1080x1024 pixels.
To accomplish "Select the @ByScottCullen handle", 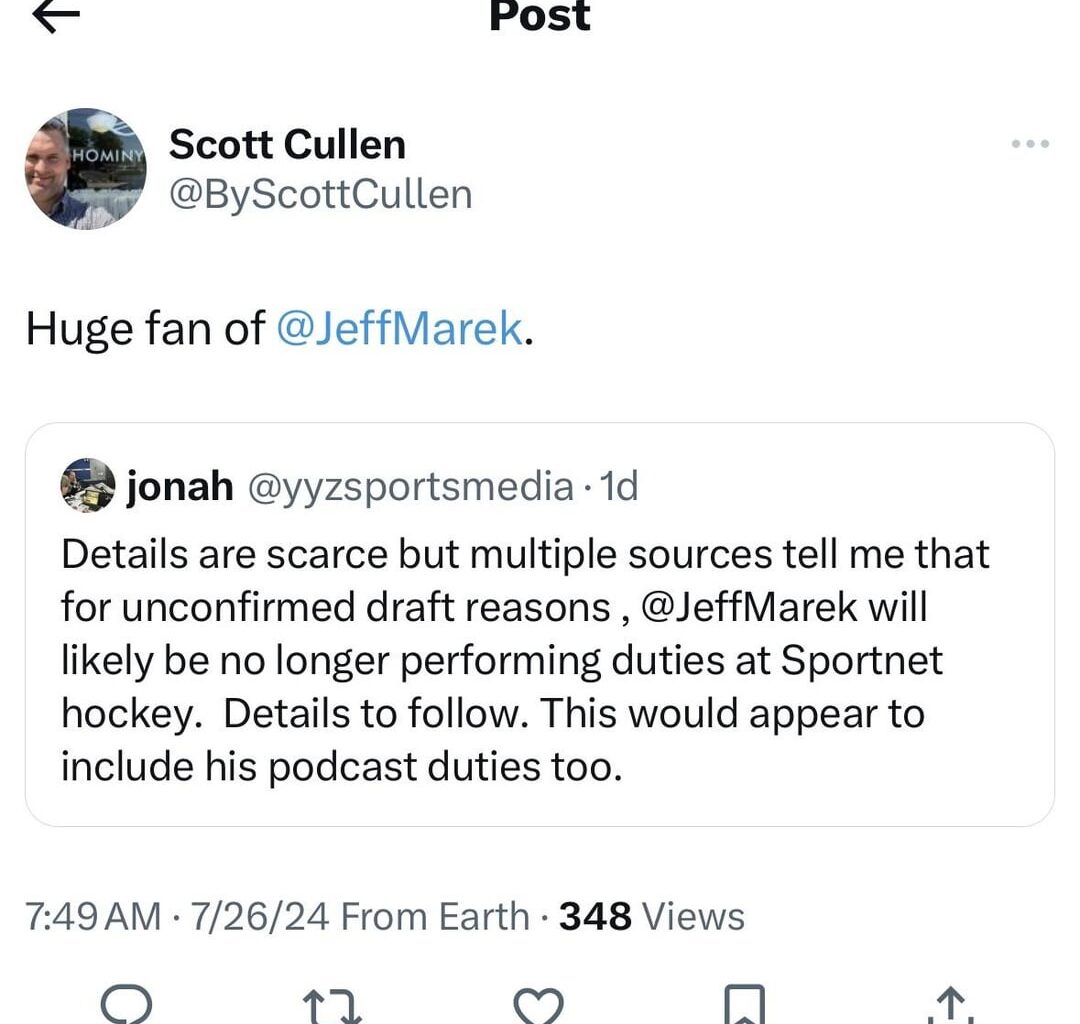I will (x=320, y=194).
